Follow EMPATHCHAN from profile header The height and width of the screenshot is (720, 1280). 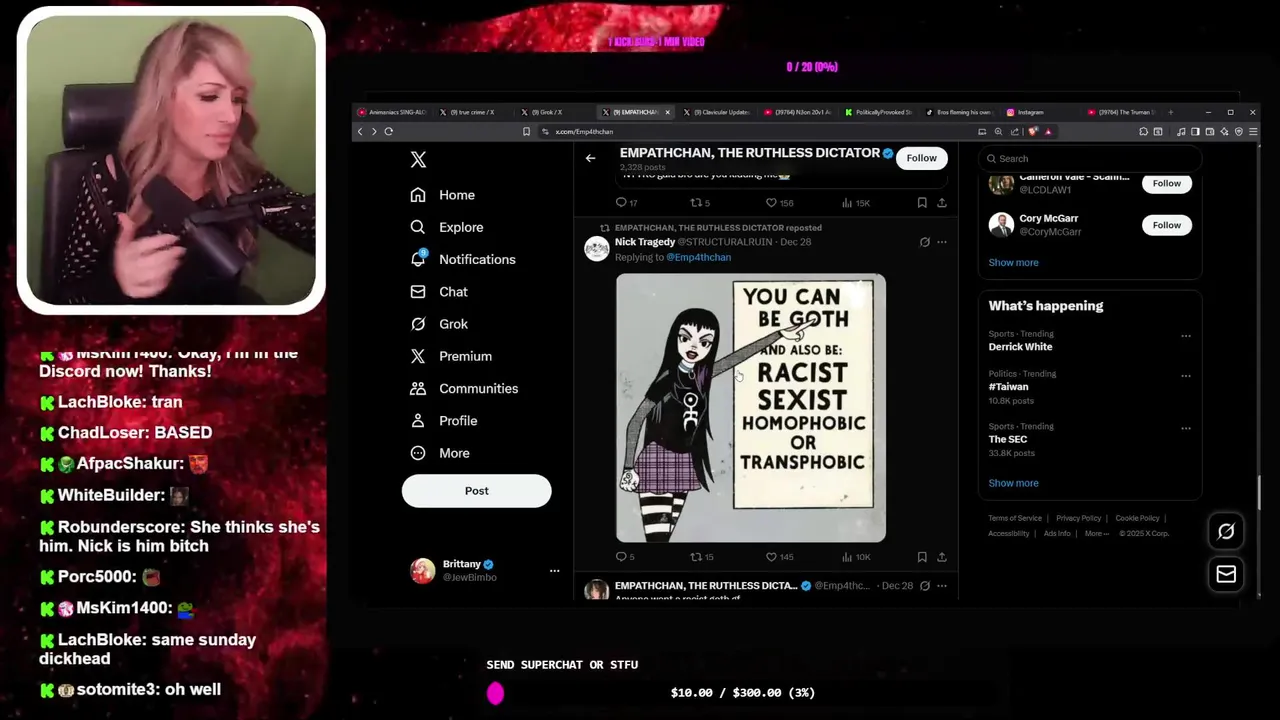coord(921,158)
